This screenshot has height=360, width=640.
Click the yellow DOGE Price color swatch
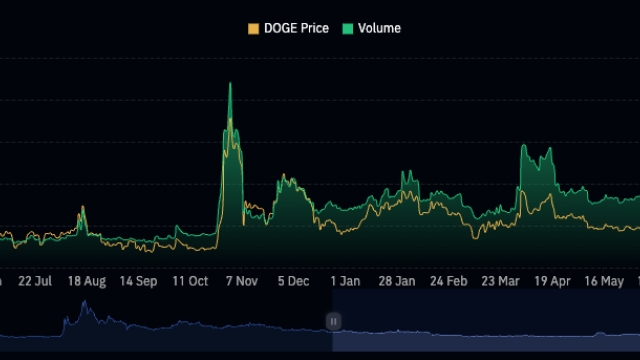click(x=253, y=29)
